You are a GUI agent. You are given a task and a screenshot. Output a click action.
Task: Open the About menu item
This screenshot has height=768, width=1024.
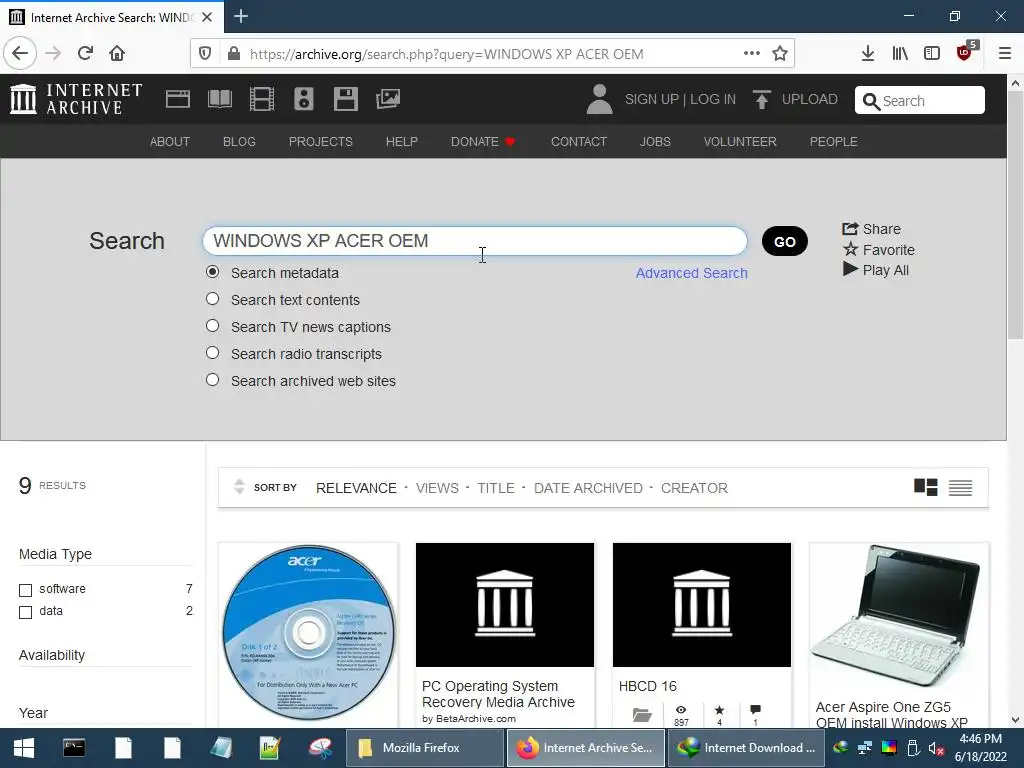[170, 142]
